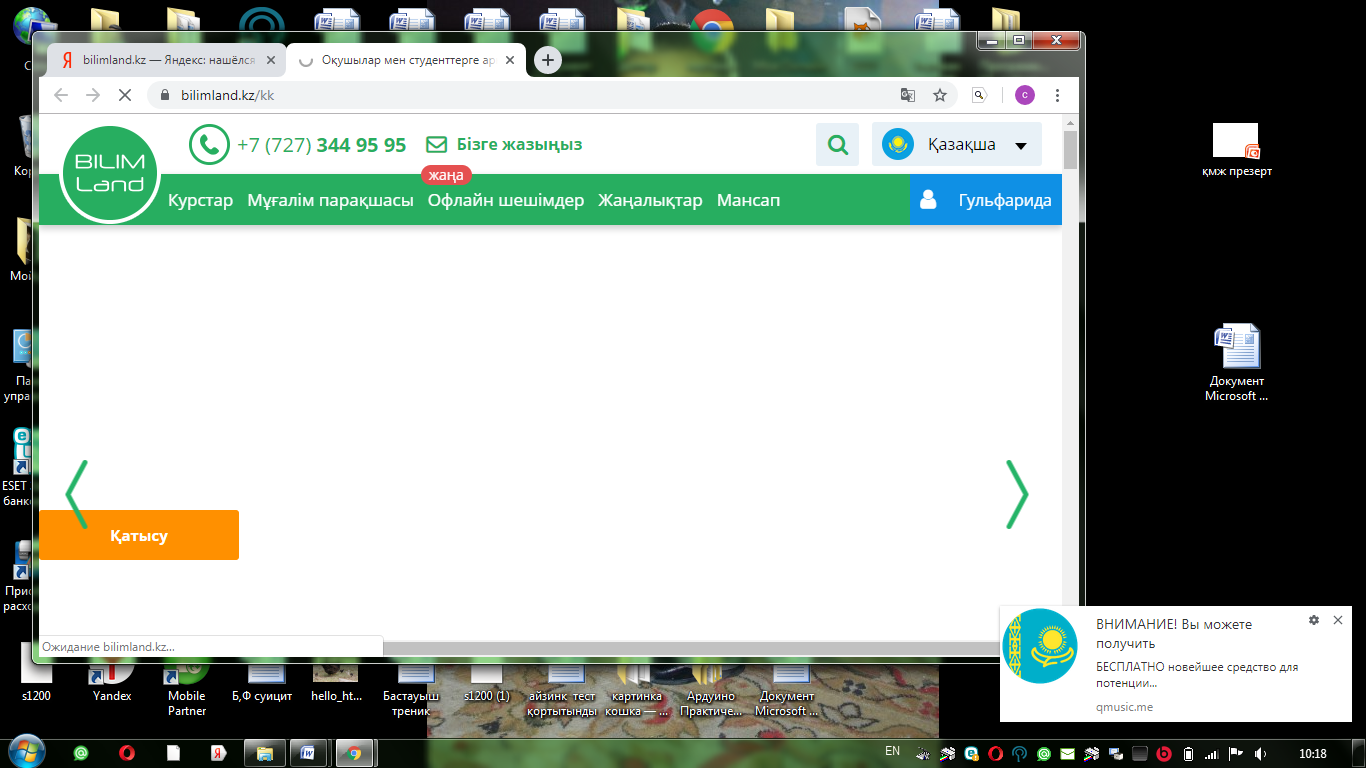Open Chrome's three-dot menu
The width and height of the screenshot is (1366, 768).
[x=1058, y=95]
